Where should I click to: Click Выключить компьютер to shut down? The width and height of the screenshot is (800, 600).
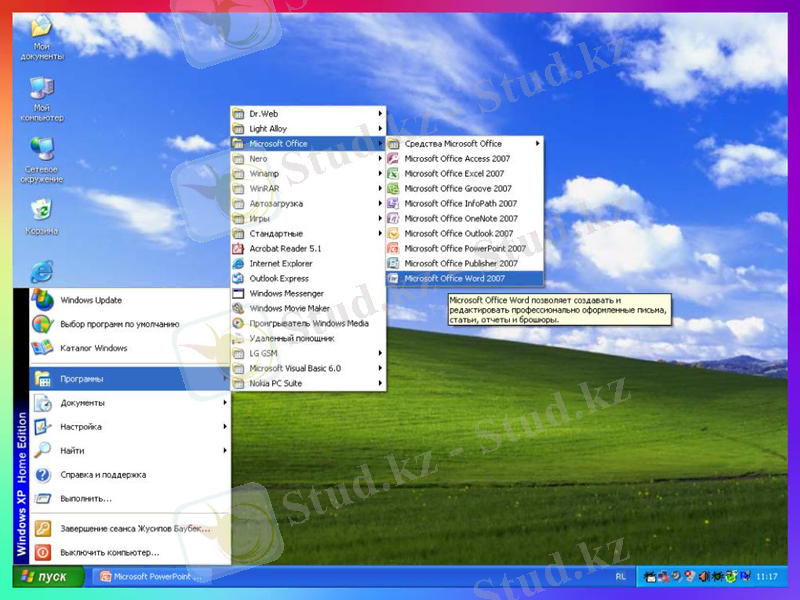click(109, 552)
